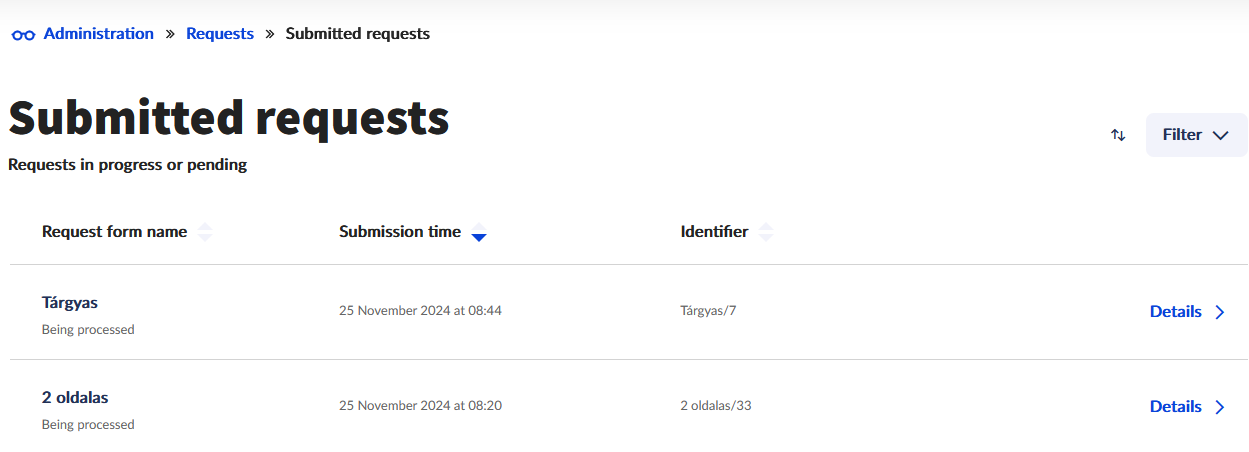Open the Administration breadcrumb link
The height and width of the screenshot is (452, 1249).
tap(98, 34)
